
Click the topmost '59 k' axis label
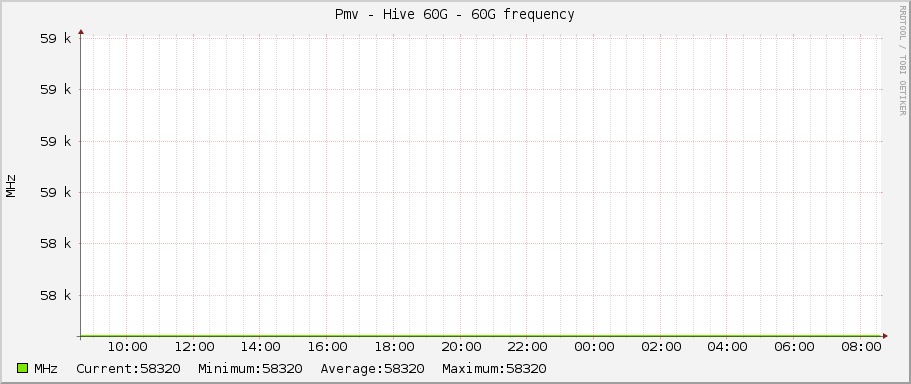point(56,39)
